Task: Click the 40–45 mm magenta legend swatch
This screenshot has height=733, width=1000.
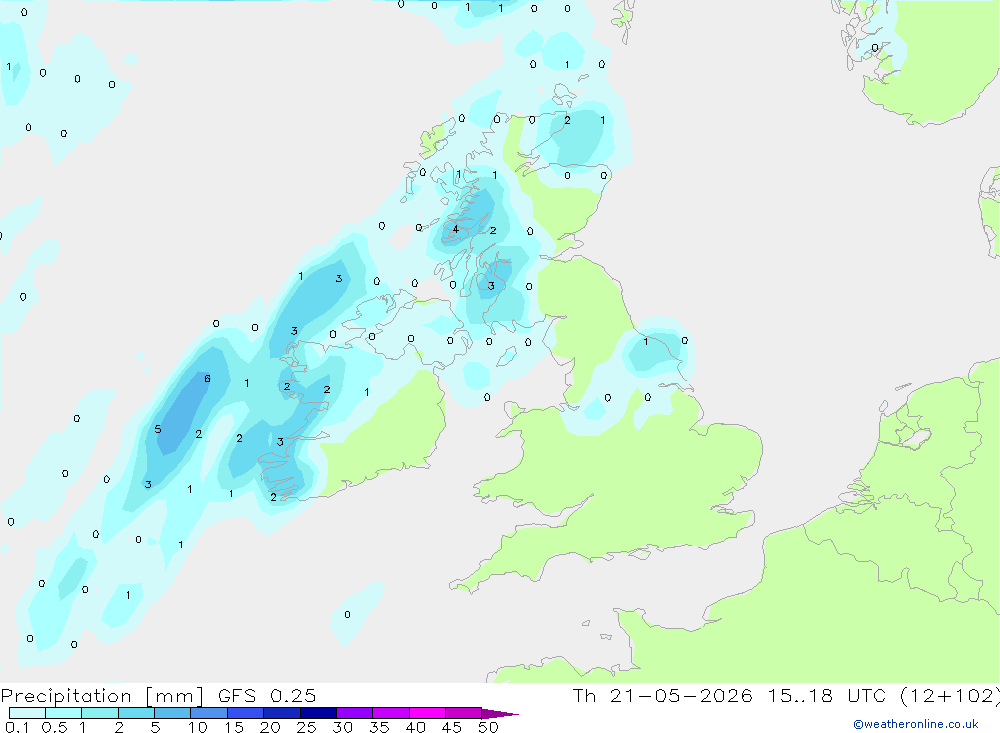Action: point(427,713)
